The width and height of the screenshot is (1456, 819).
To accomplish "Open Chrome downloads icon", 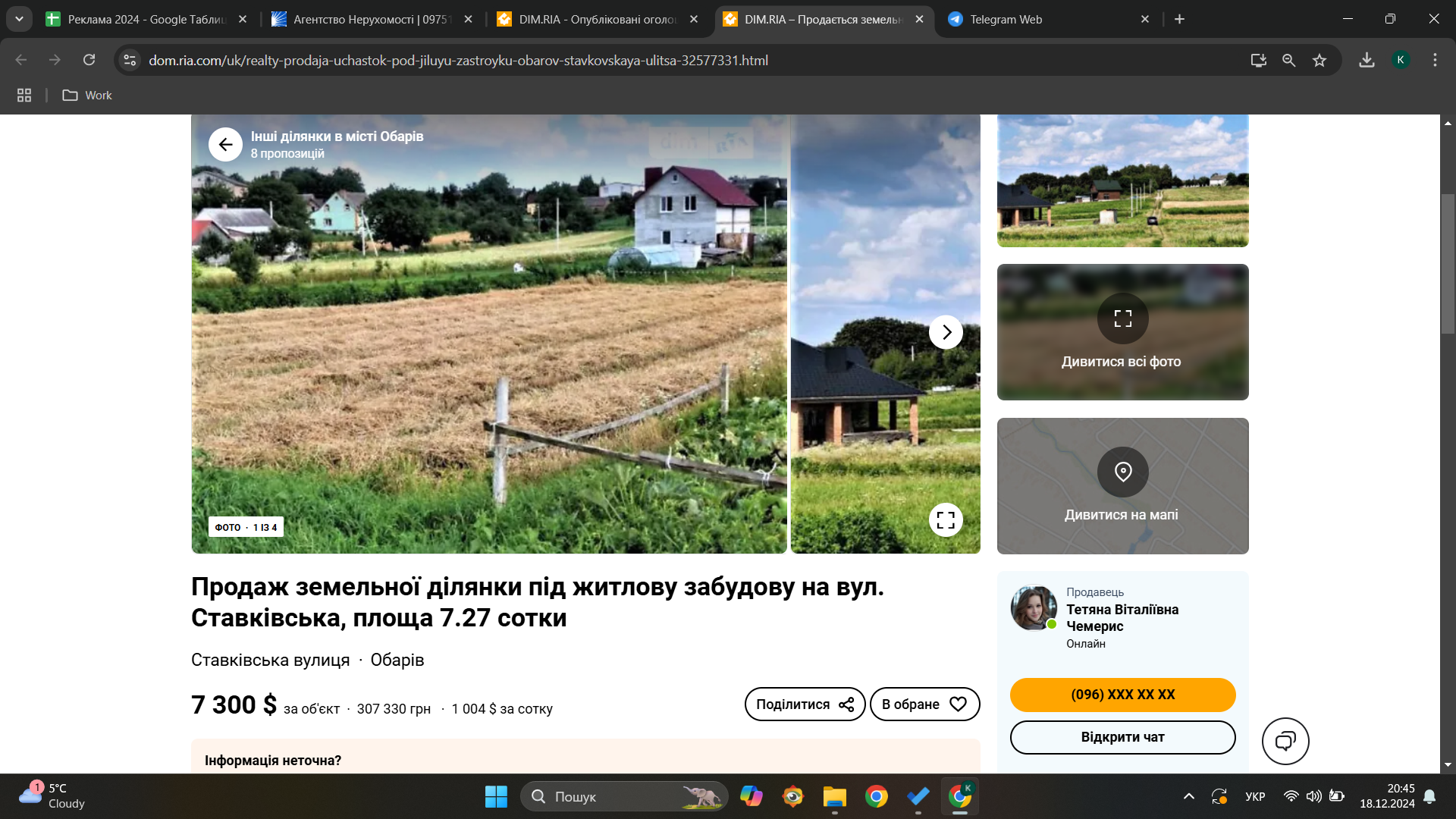I will click(1367, 61).
